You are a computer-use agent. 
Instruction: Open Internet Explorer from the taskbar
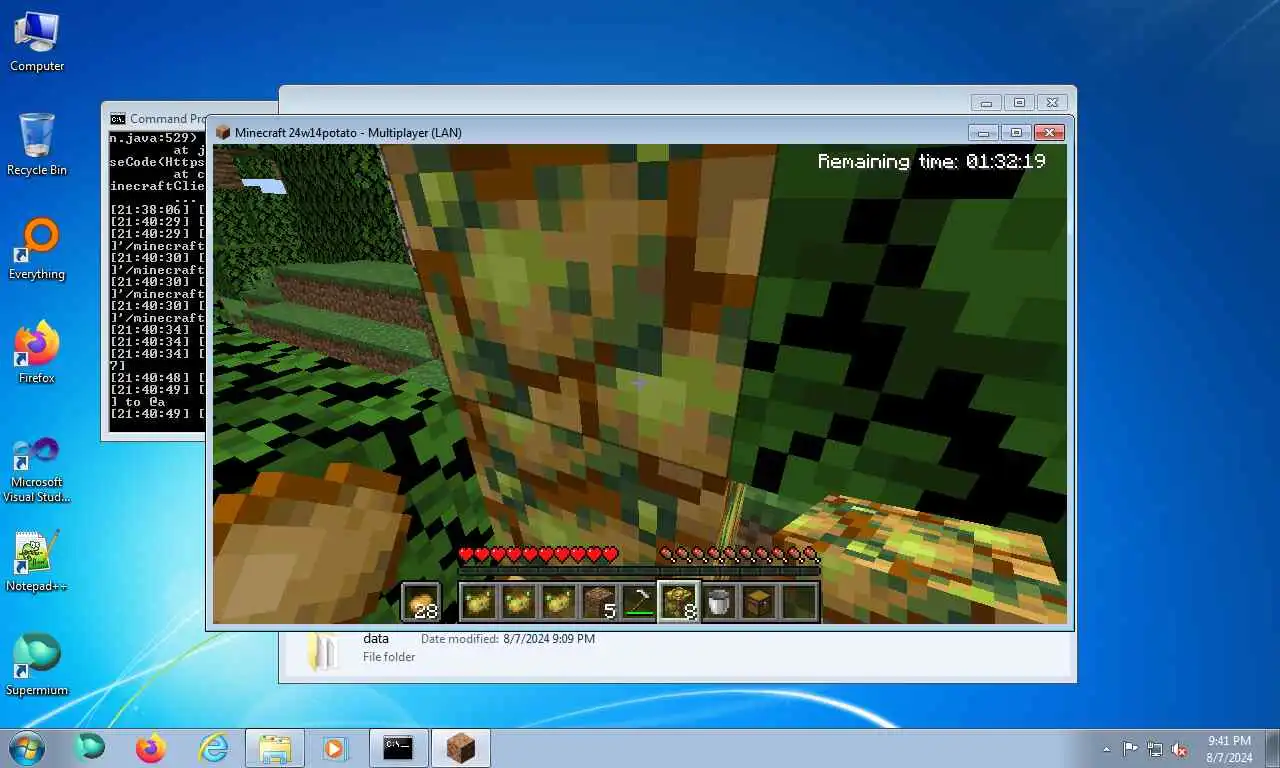pos(213,748)
